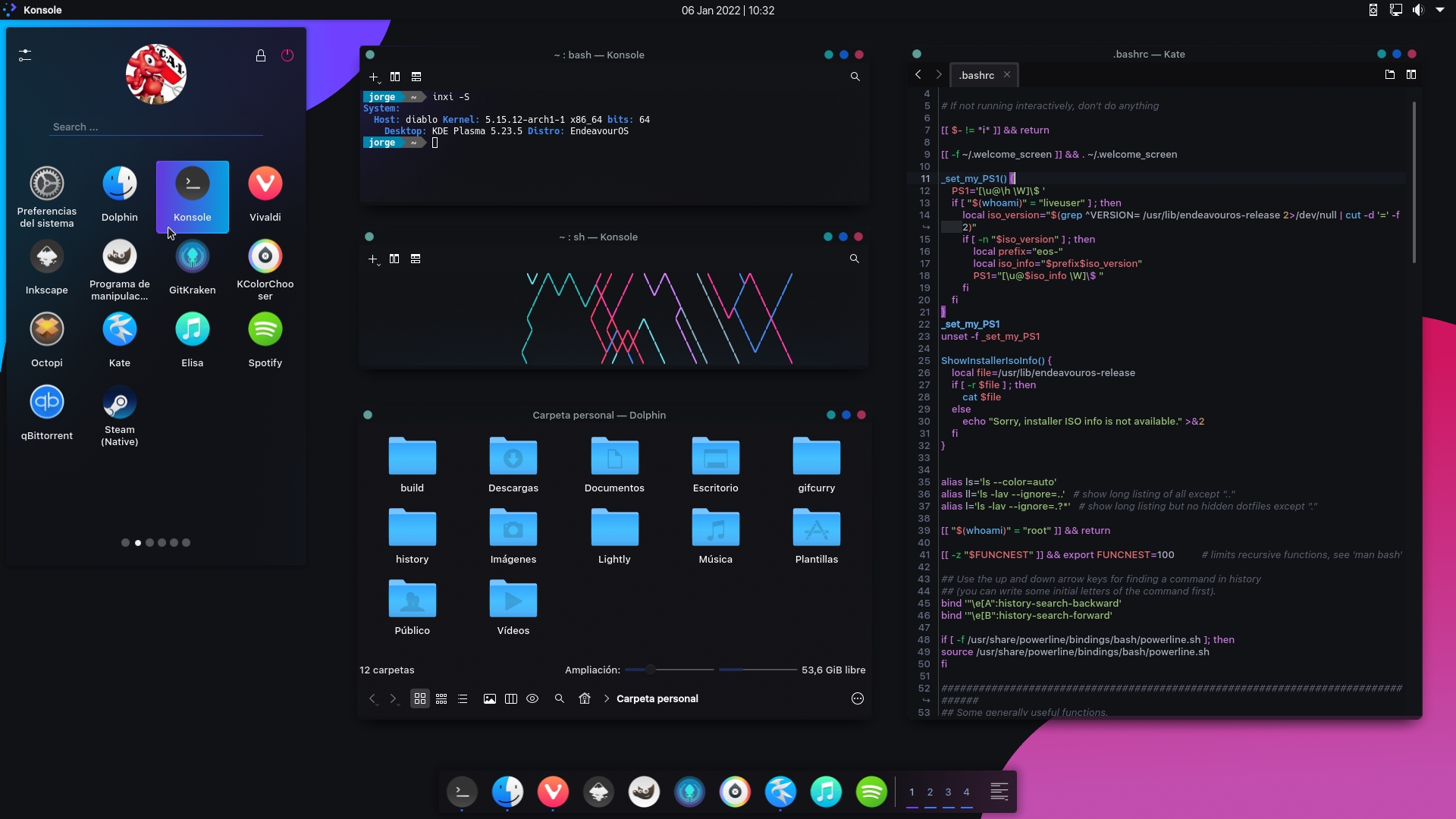This screenshot has width=1456, height=819.
Task: Open Kate from the launcher grid
Action: (x=120, y=340)
